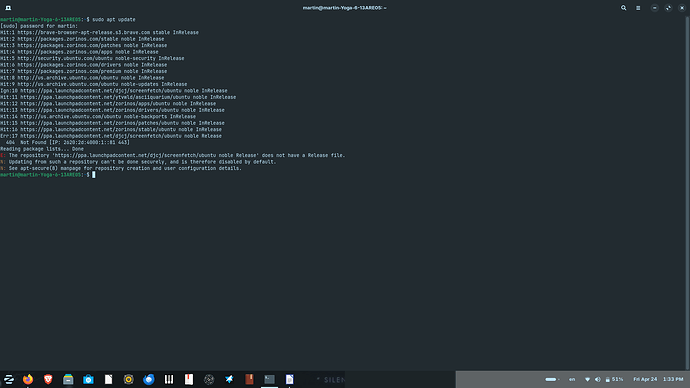Click the terminal vertical scrollbar
The height and width of the screenshot is (388, 690).
(x=687, y=193)
